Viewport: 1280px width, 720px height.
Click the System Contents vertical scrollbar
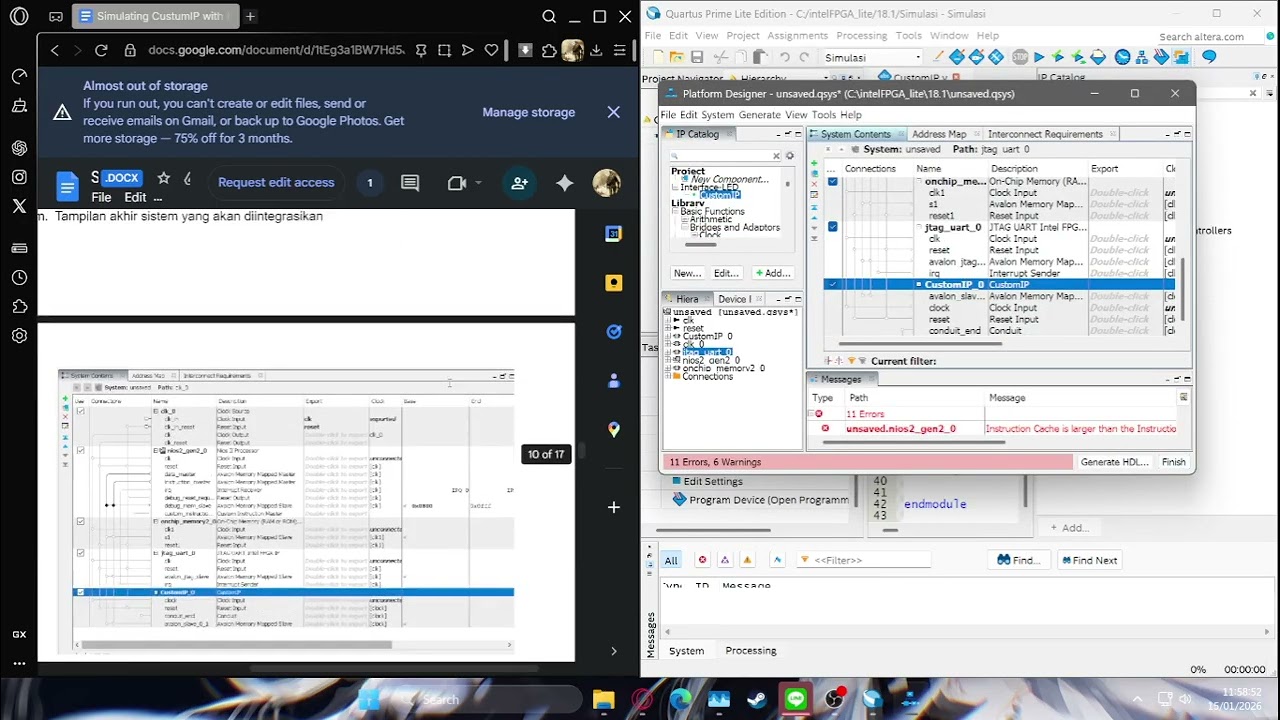(x=1182, y=290)
